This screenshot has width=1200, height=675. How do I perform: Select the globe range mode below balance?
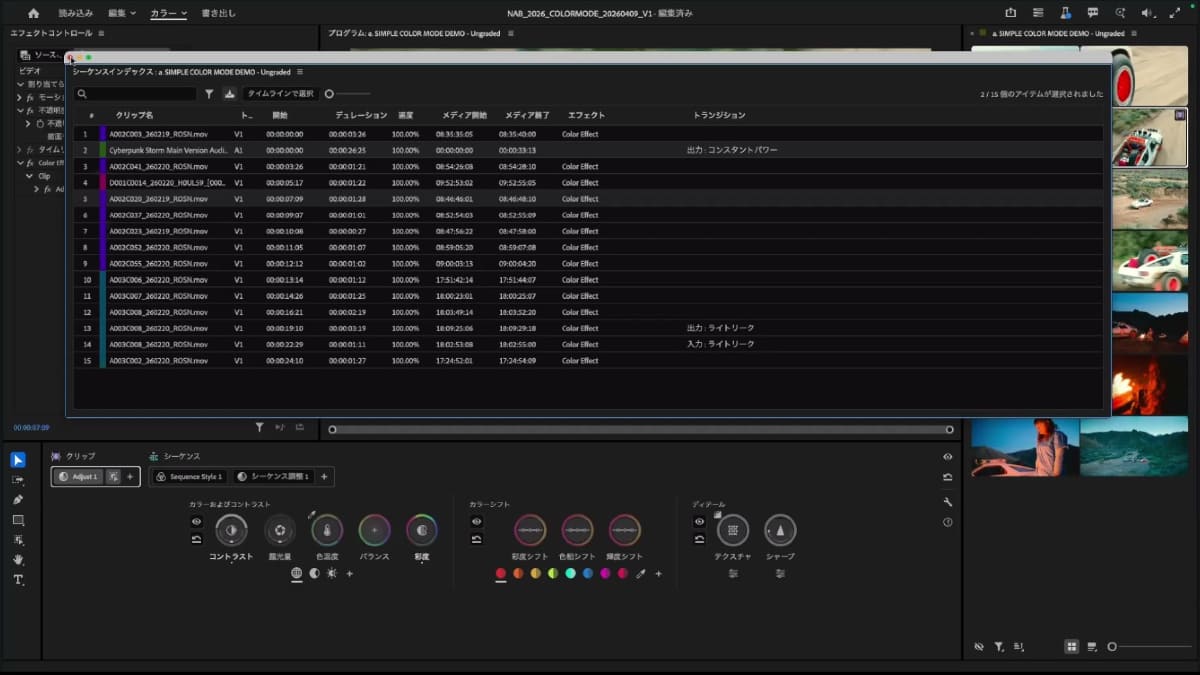coord(296,574)
